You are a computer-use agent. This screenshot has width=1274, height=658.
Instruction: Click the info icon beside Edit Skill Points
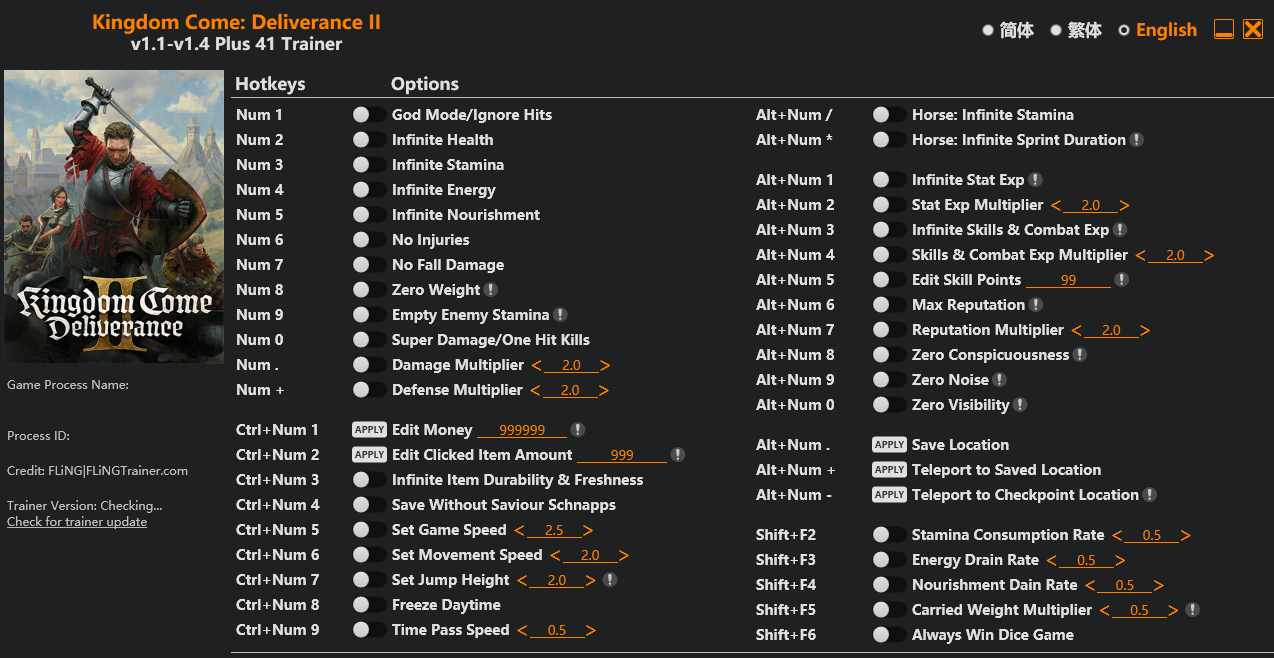click(x=1122, y=280)
